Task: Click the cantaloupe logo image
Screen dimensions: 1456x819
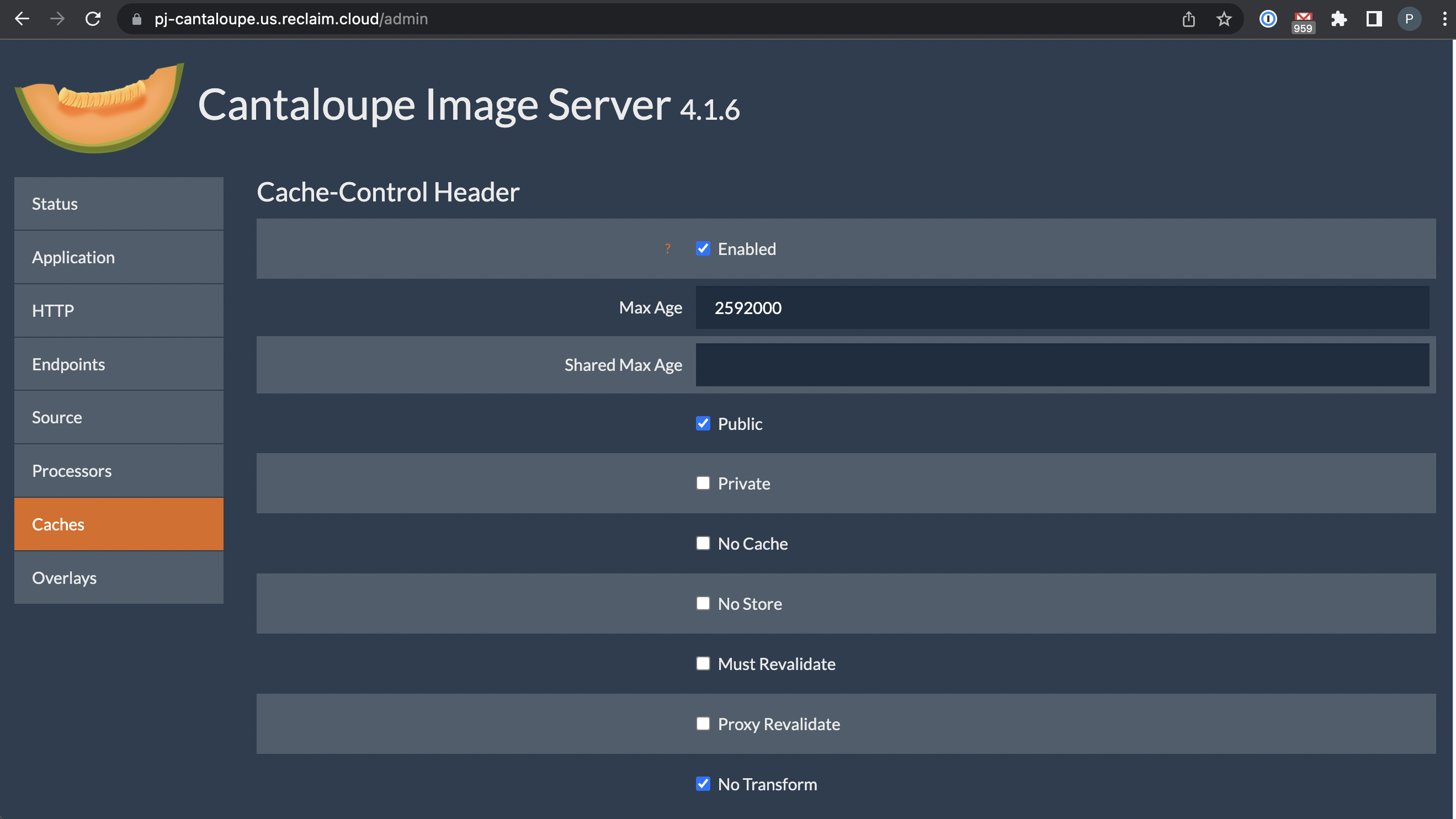Action: coord(99,108)
